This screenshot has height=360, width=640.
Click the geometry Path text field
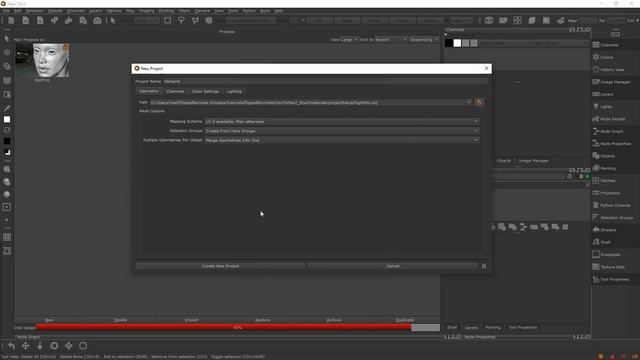pos(308,102)
